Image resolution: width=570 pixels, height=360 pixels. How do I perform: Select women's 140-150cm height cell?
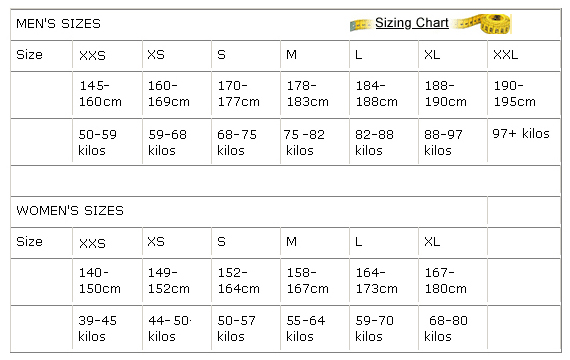pos(100,281)
